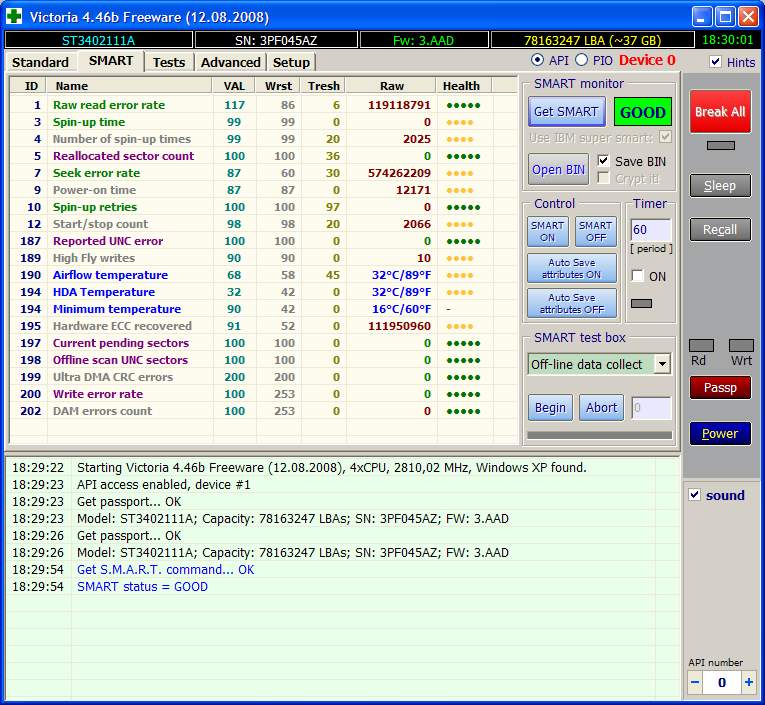Click the red Break All button
The width and height of the screenshot is (765, 705).
[x=720, y=112]
